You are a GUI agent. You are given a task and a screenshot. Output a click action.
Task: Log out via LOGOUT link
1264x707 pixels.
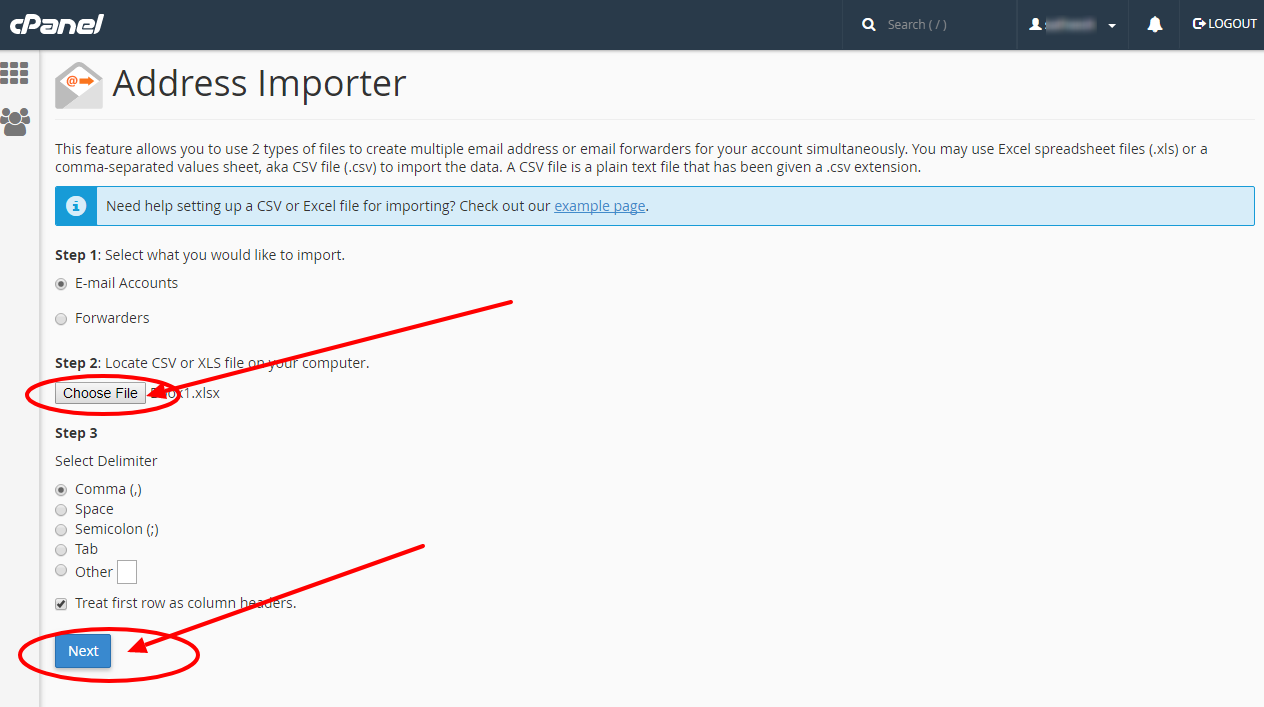(x=1225, y=24)
